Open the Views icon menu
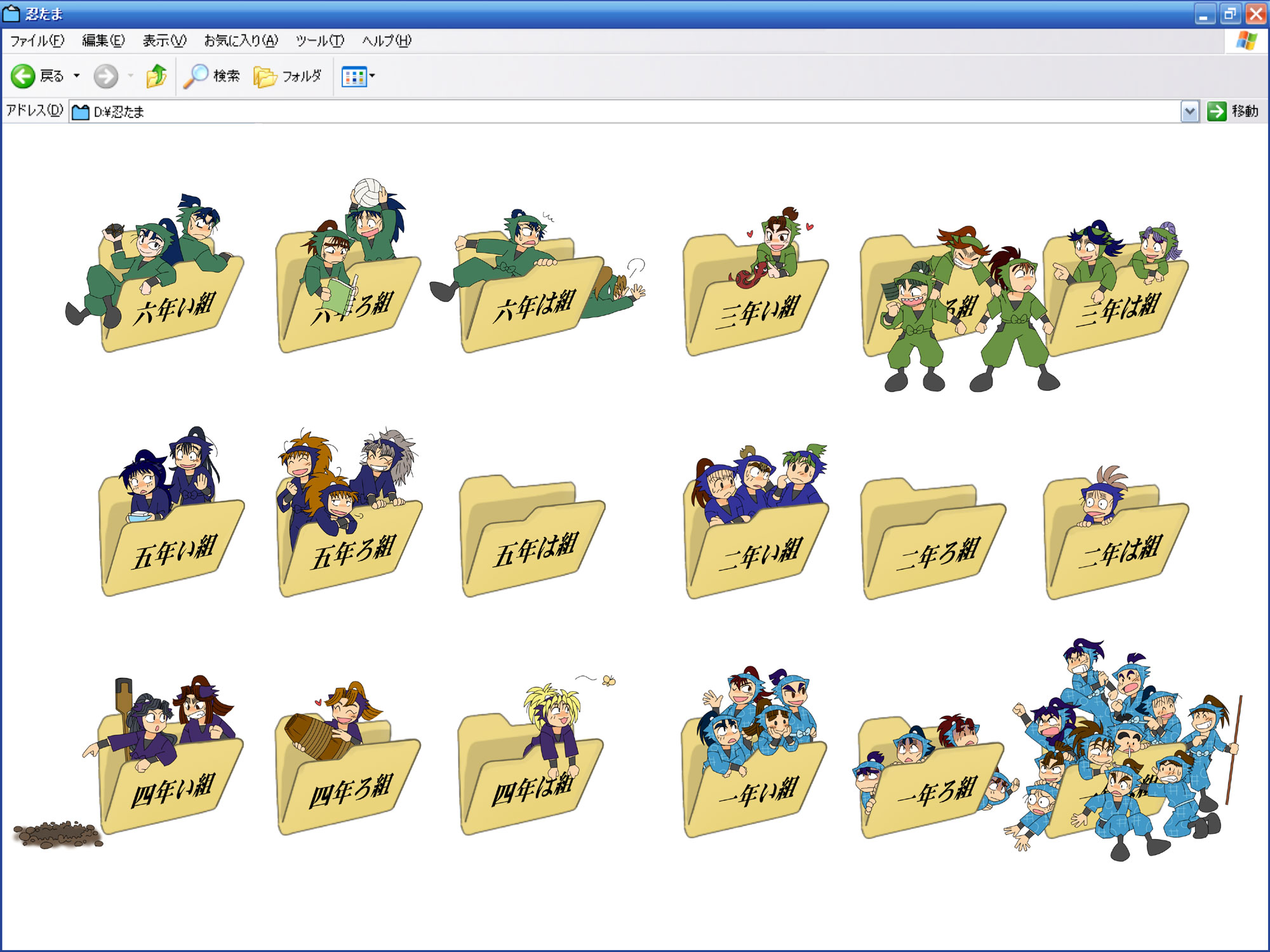This screenshot has width=1270, height=952. pyautogui.click(x=358, y=77)
